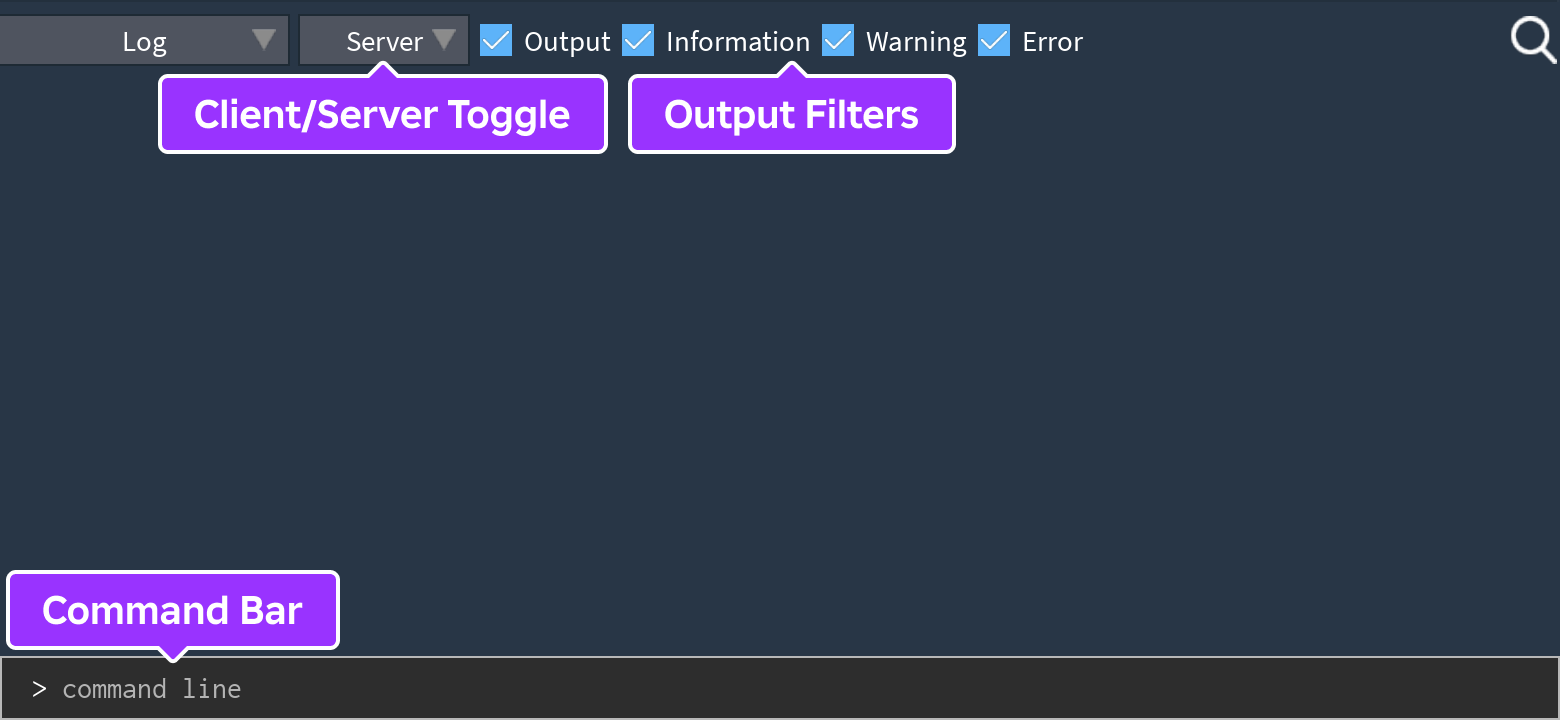Open the search magnifier icon
Screen dimensions: 1560x720
pos(1533,42)
